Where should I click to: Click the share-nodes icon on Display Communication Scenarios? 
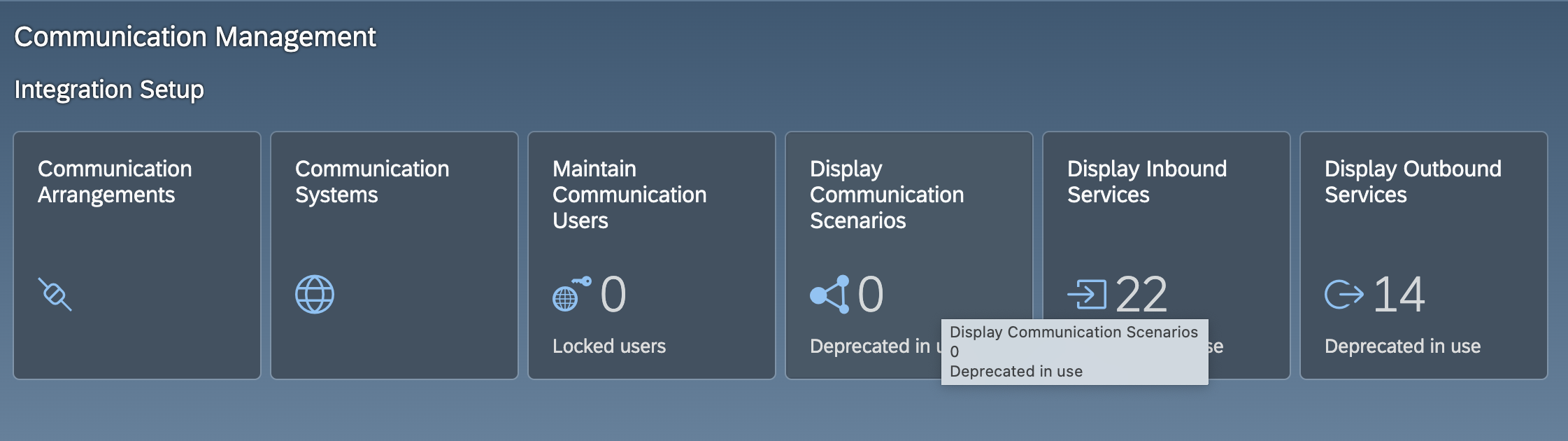point(829,294)
